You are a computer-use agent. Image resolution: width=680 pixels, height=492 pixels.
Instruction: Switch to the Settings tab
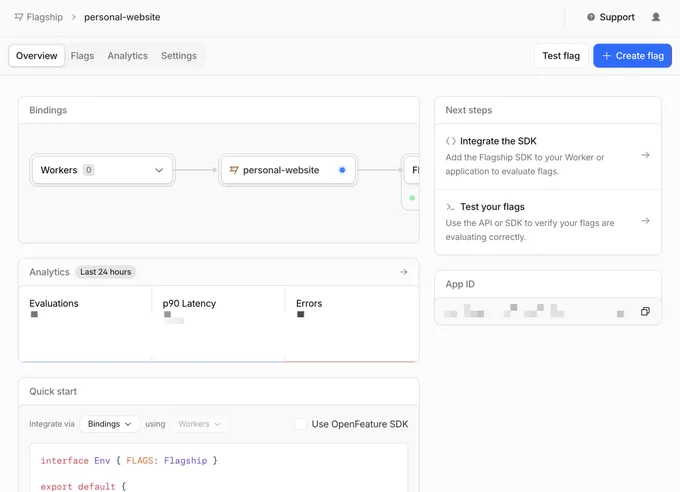click(x=179, y=56)
